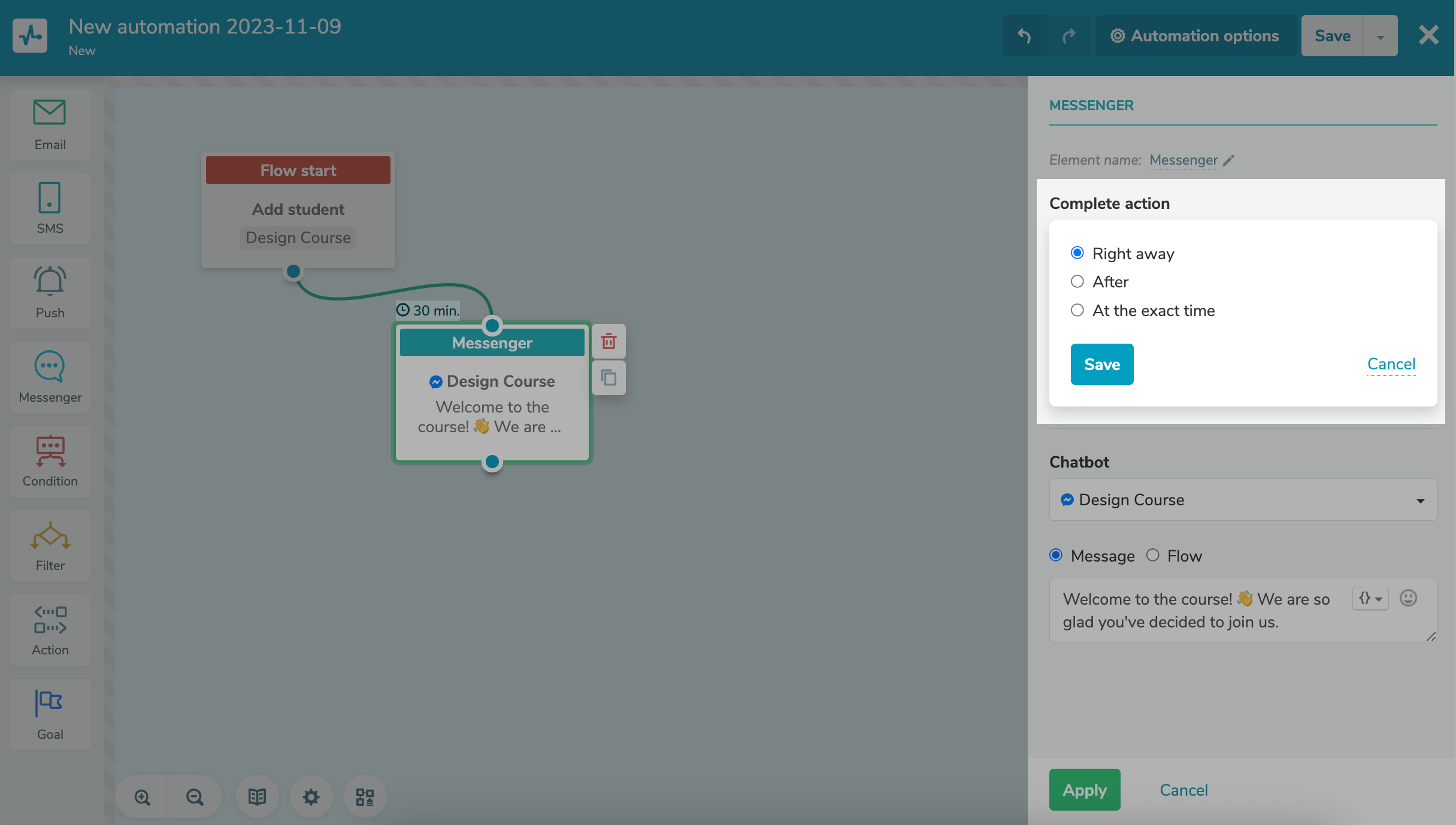Select the SMS element icon
The image size is (1456, 825).
click(50, 198)
